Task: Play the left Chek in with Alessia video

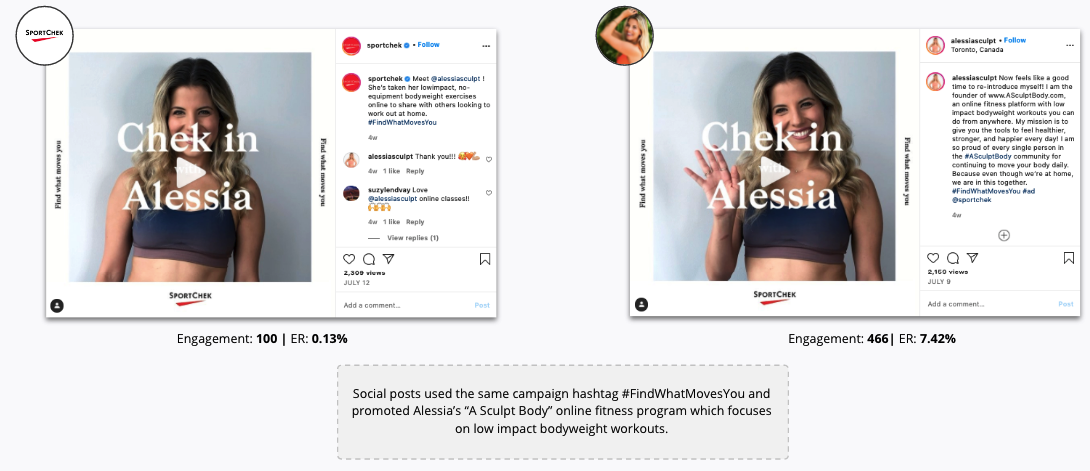Action: 189,174
